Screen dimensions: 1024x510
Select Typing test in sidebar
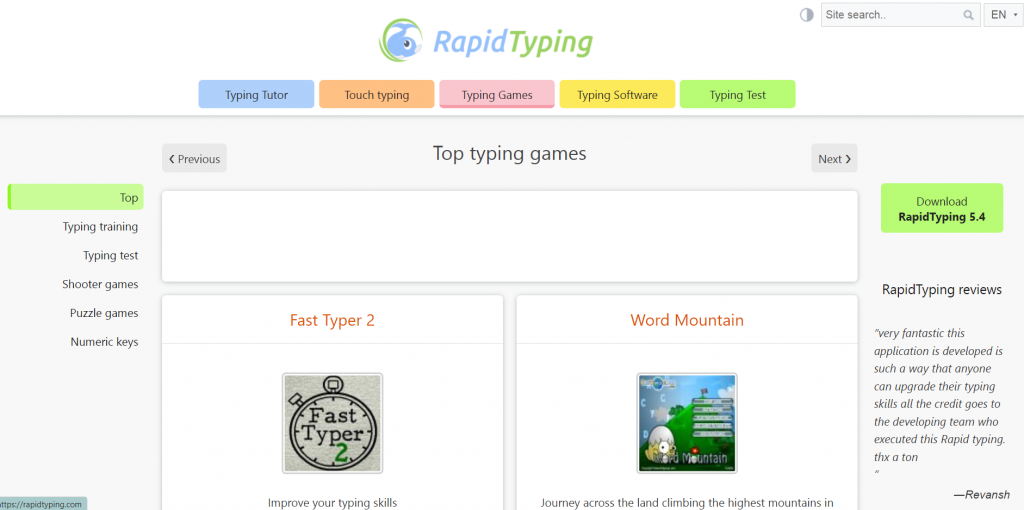[x=110, y=255]
